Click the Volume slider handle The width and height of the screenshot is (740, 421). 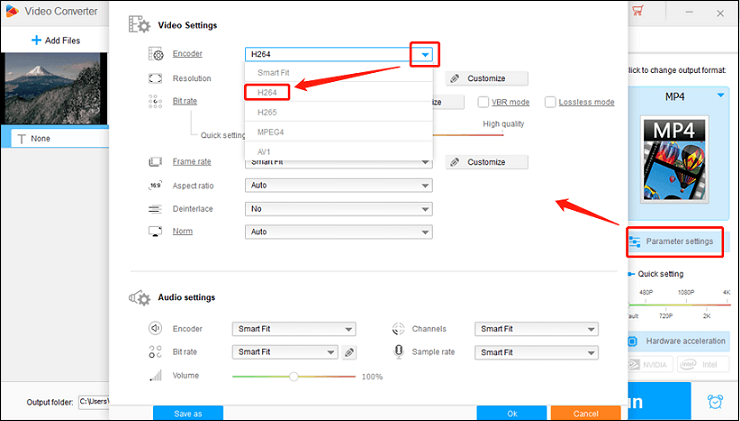click(294, 377)
